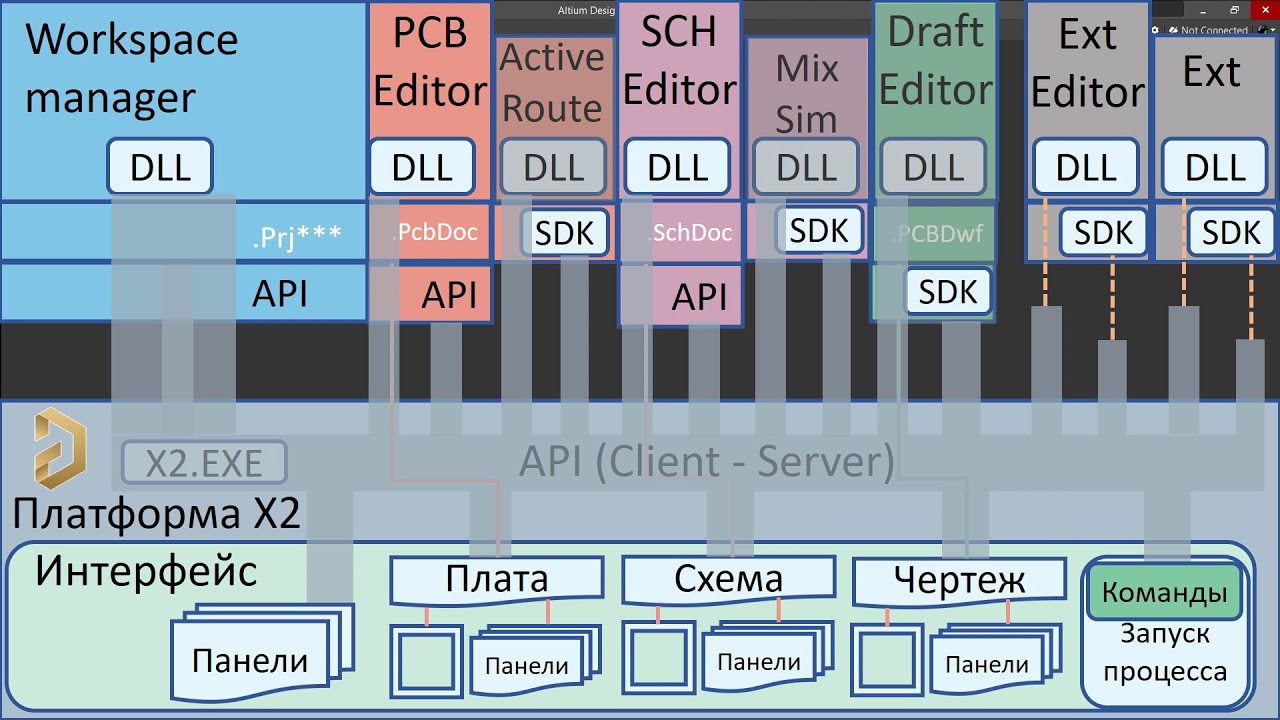Click the Плата document box
1280x720 pixels.
point(497,580)
